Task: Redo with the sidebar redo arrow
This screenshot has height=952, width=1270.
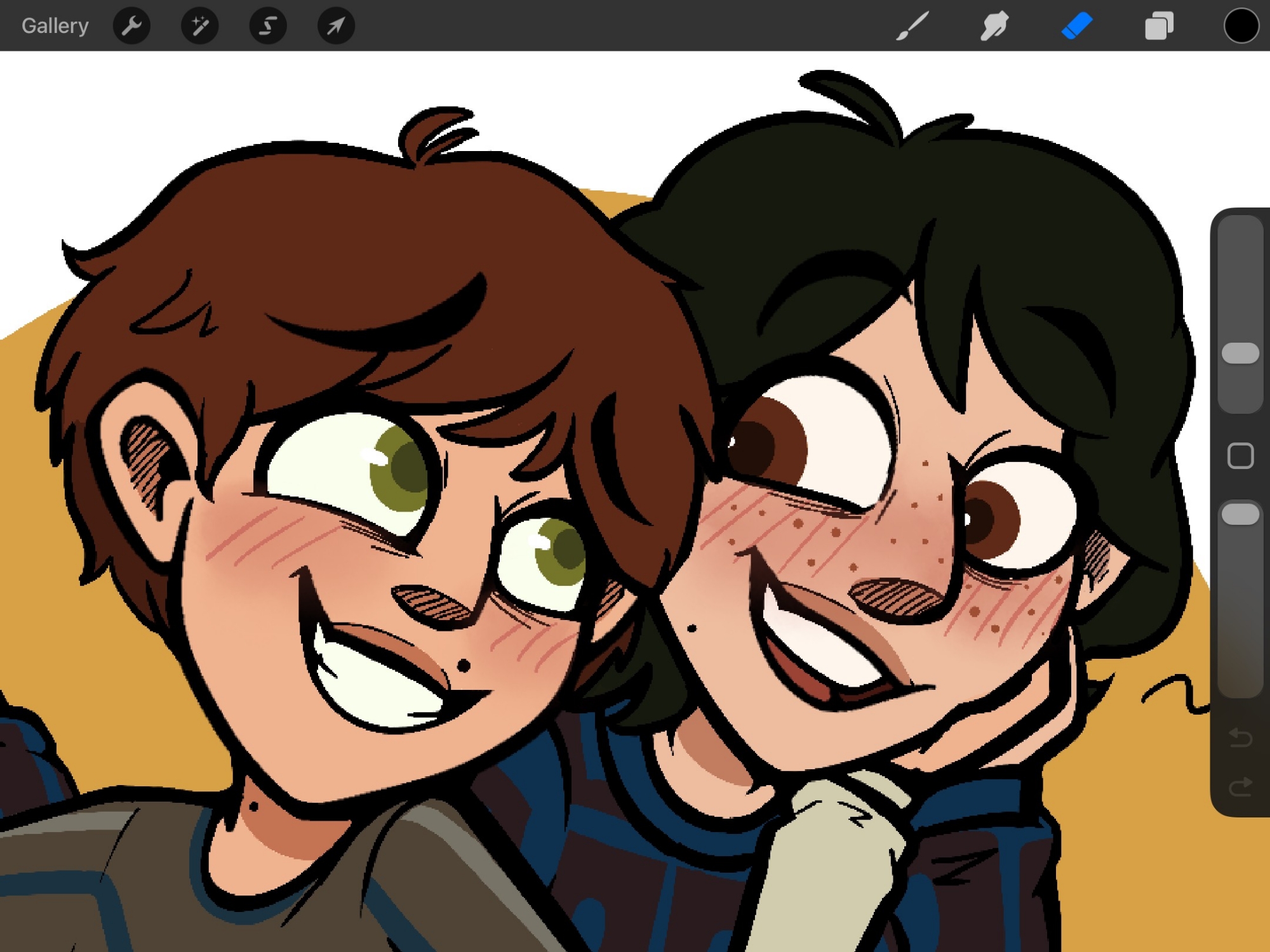Action: tap(1240, 788)
